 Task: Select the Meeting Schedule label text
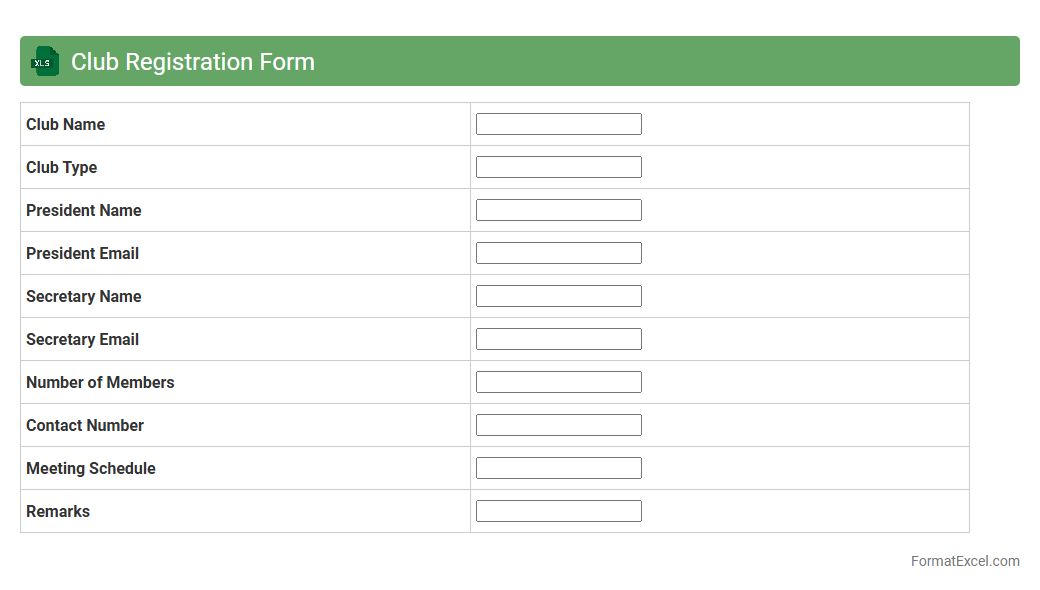tap(91, 469)
